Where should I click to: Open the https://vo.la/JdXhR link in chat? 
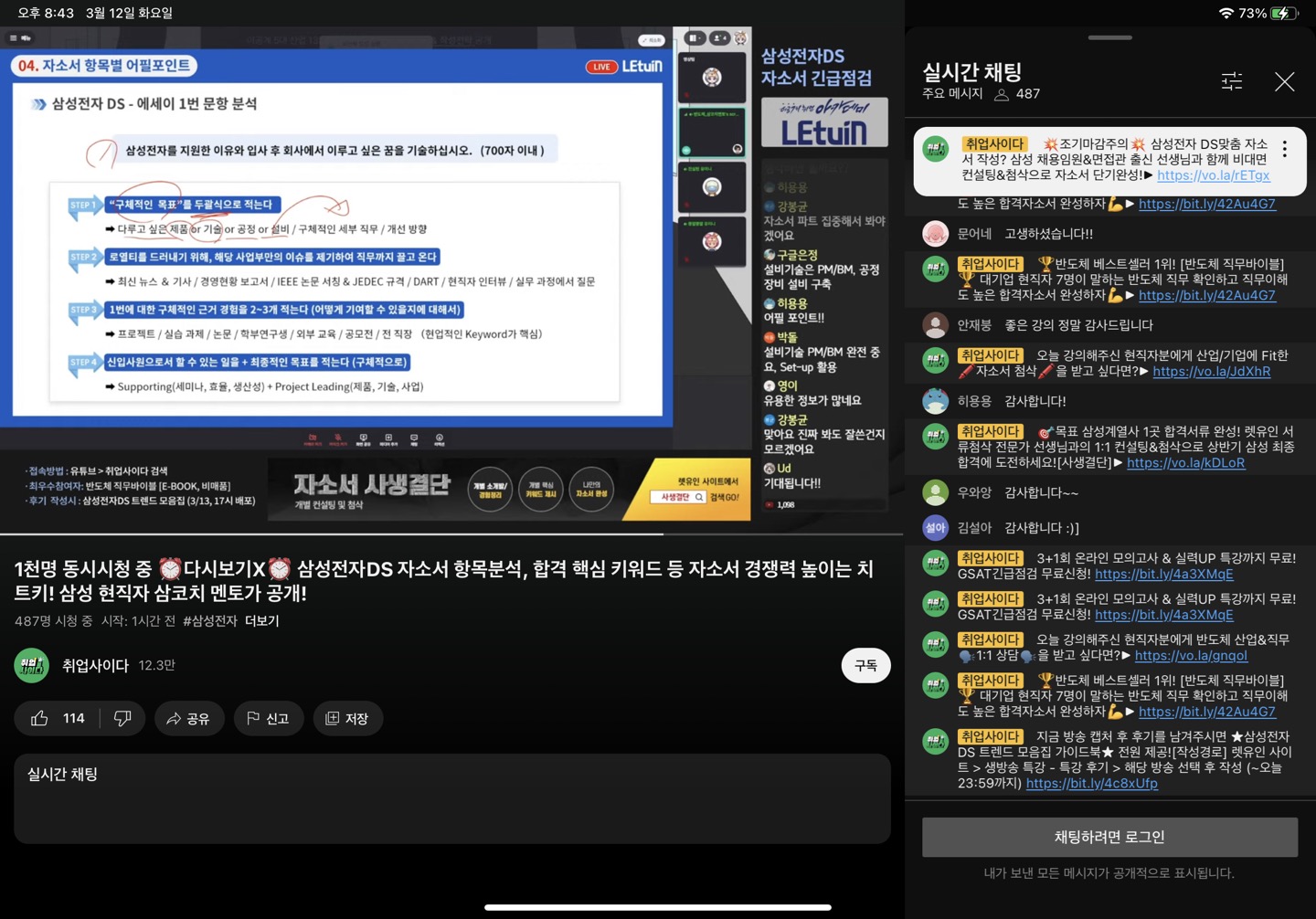[1211, 372]
